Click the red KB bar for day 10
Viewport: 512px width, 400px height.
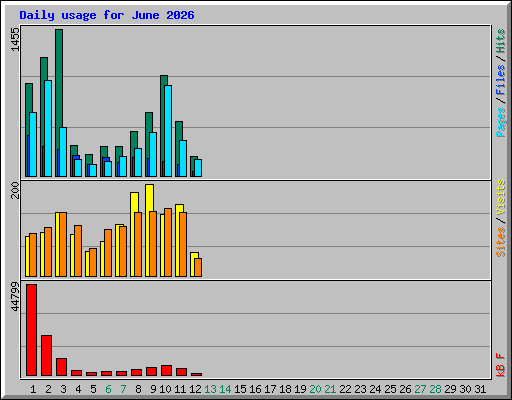pyautogui.click(x=167, y=370)
